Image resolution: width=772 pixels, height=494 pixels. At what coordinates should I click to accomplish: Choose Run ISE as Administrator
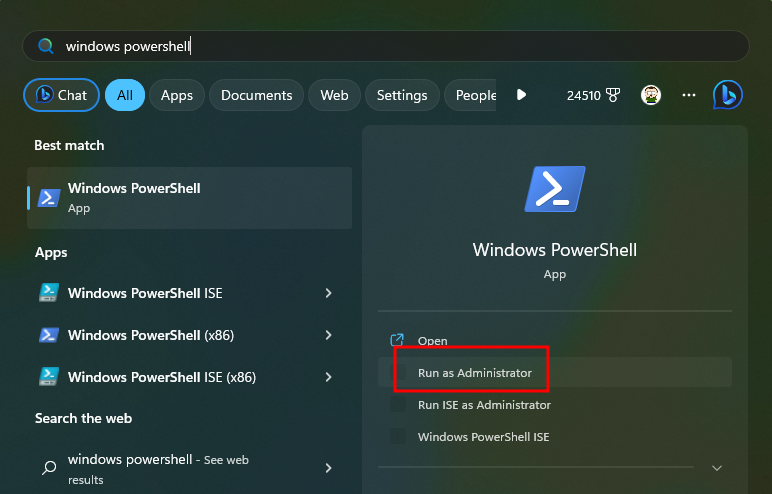555,405
